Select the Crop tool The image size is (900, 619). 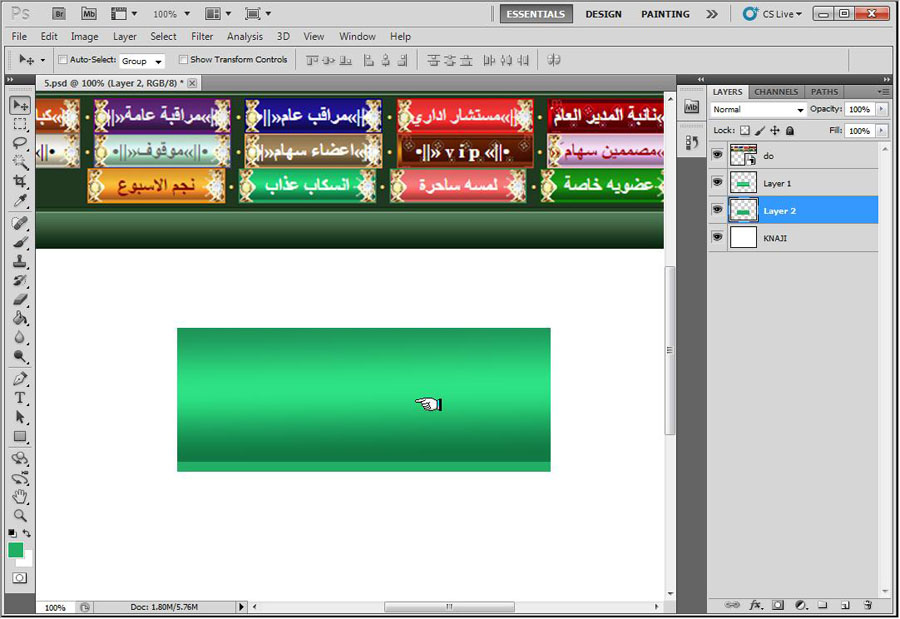[x=20, y=182]
